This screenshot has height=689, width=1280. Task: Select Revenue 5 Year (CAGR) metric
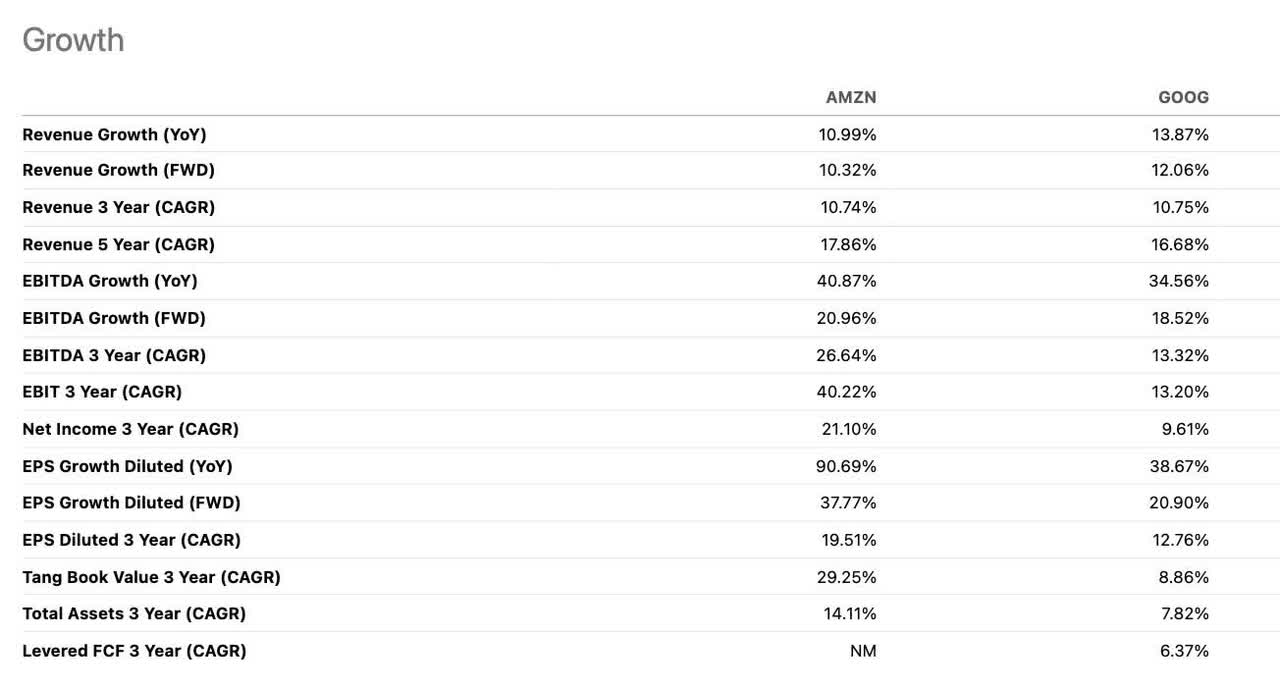118,244
